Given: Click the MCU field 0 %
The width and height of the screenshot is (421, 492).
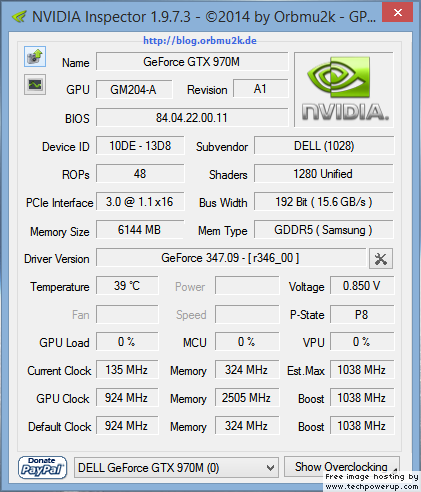Looking at the screenshot, I should click(247, 342).
